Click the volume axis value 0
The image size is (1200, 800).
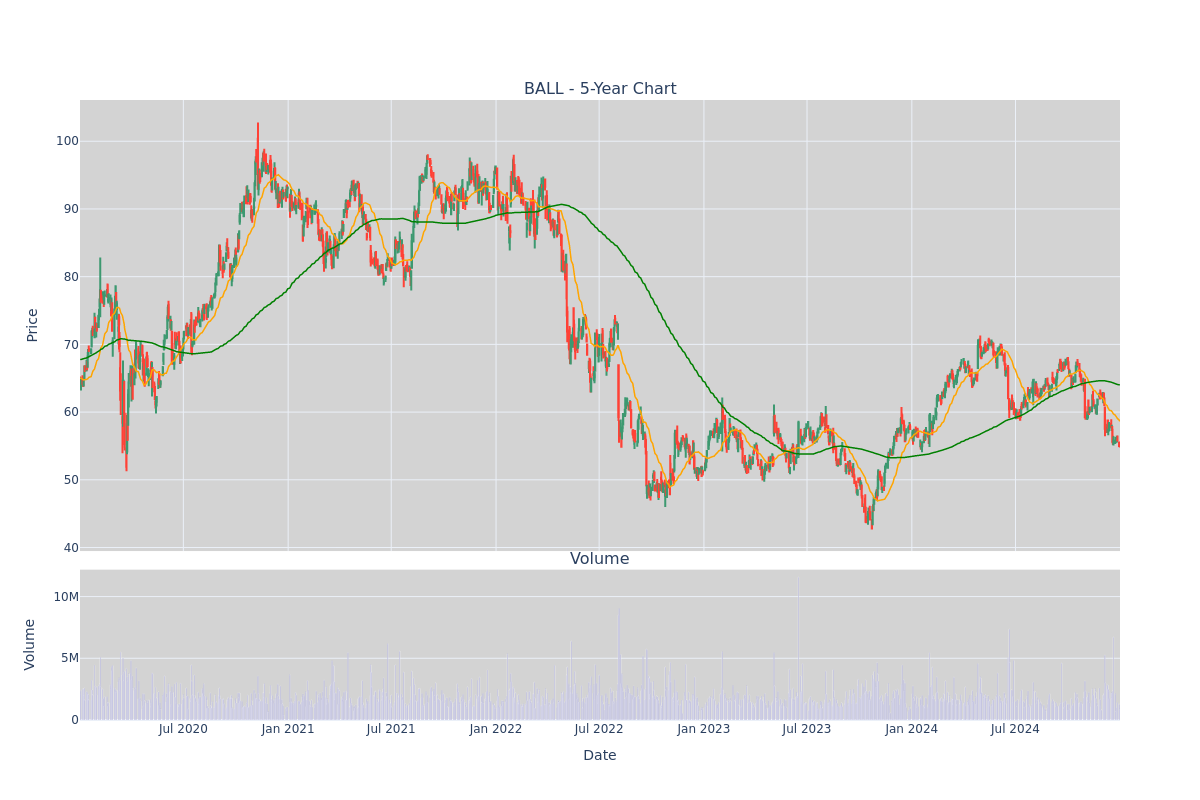click(75, 720)
